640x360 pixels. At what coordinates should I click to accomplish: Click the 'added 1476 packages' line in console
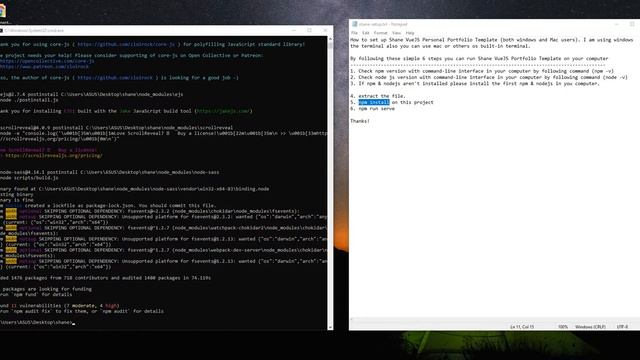[105, 278]
